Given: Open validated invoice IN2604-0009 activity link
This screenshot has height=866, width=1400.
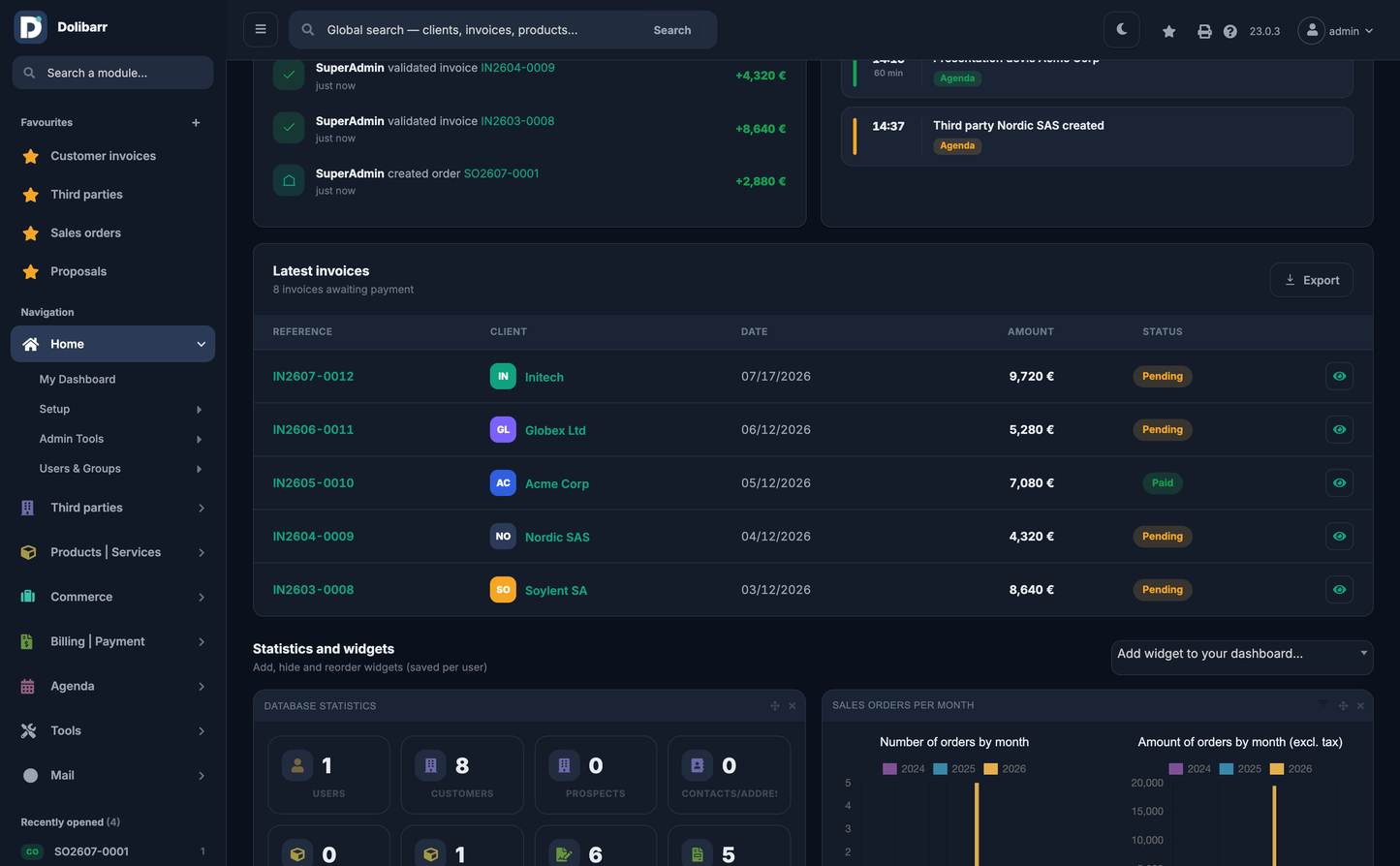Looking at the screenshot, I should pos(517,68).
